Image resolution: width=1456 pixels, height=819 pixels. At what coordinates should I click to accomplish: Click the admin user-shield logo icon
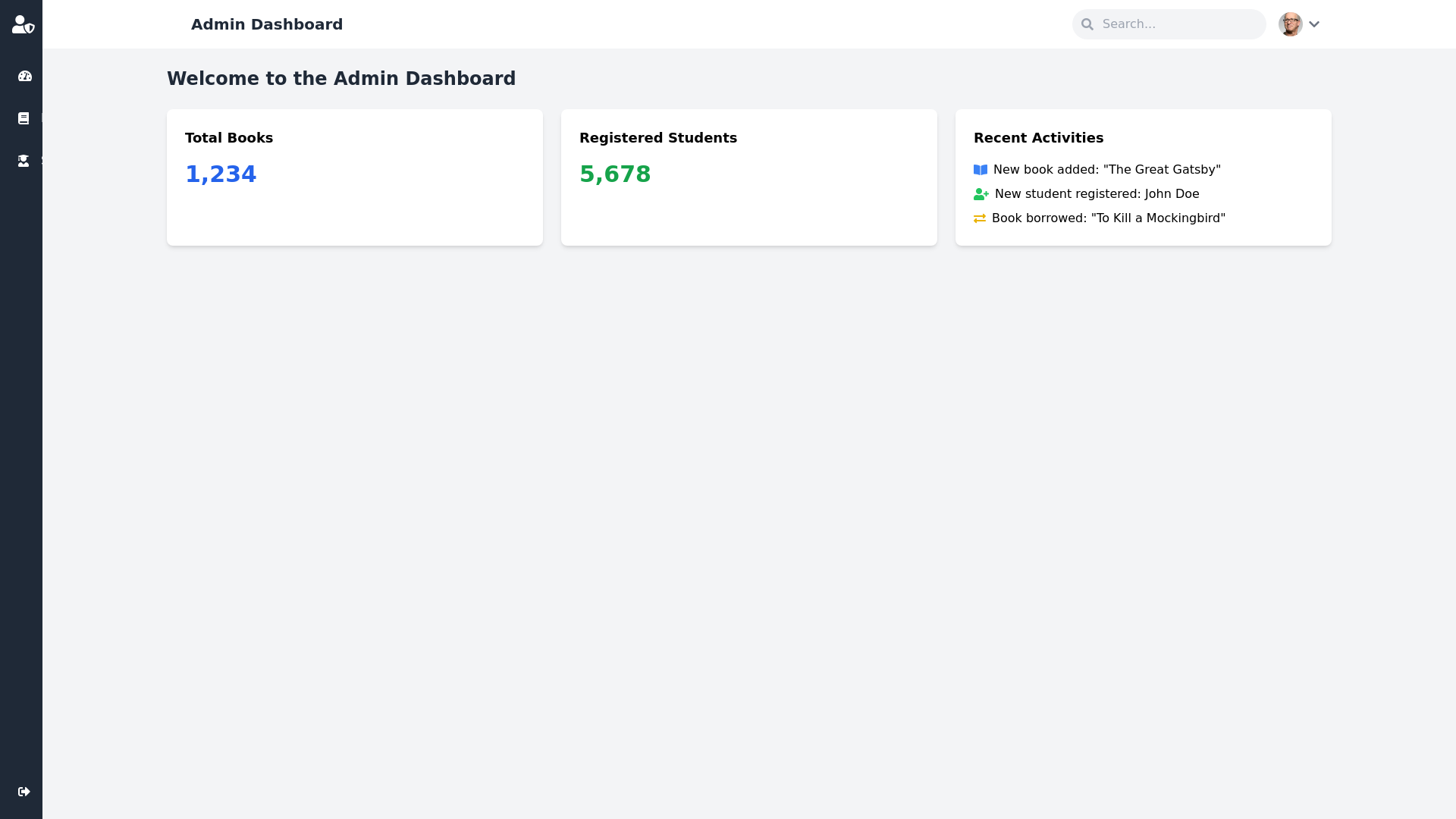click(23, 24)
